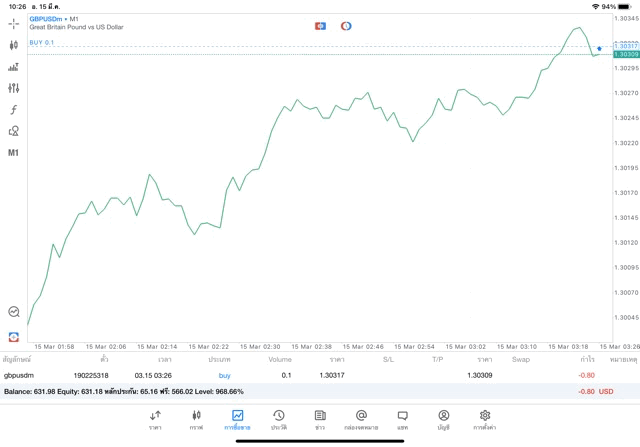
Task: Tap the 0.1 volume cell
Action: [287, 375]
